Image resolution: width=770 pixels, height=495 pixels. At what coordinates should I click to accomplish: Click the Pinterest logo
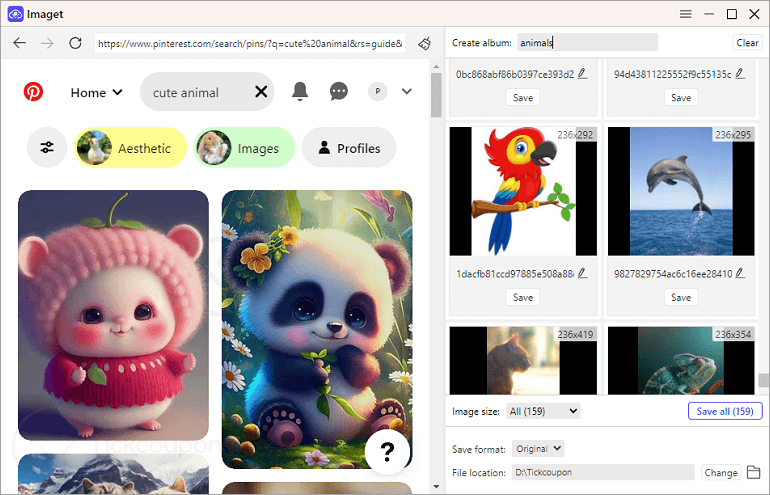[x=33, y=91]
